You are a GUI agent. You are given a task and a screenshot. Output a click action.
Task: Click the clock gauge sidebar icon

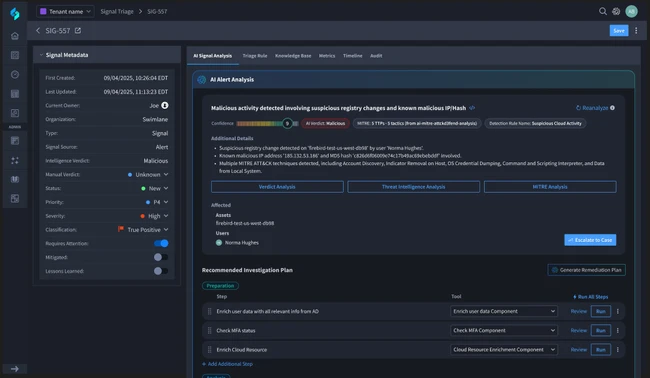pyautogui.click(x=15, y=75)
